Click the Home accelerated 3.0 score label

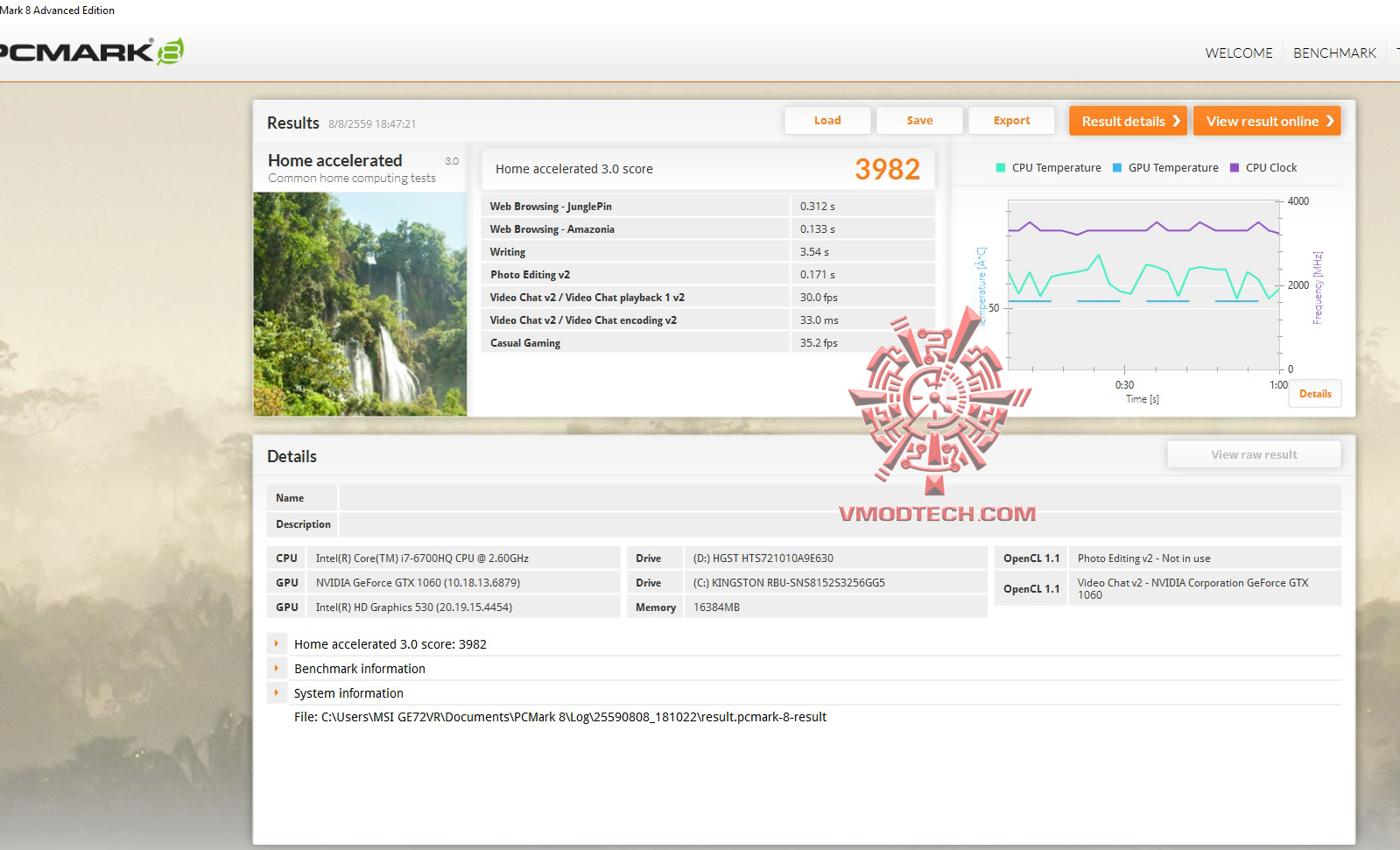pos(574,169)
